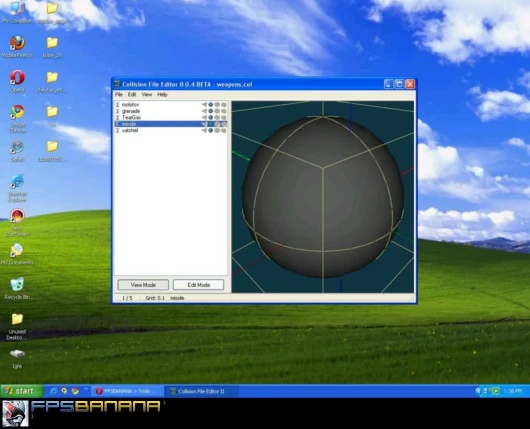The width and height of the screenshot is (530, 429).
Task: Open the Windows start menu
Action: point(22,391)
